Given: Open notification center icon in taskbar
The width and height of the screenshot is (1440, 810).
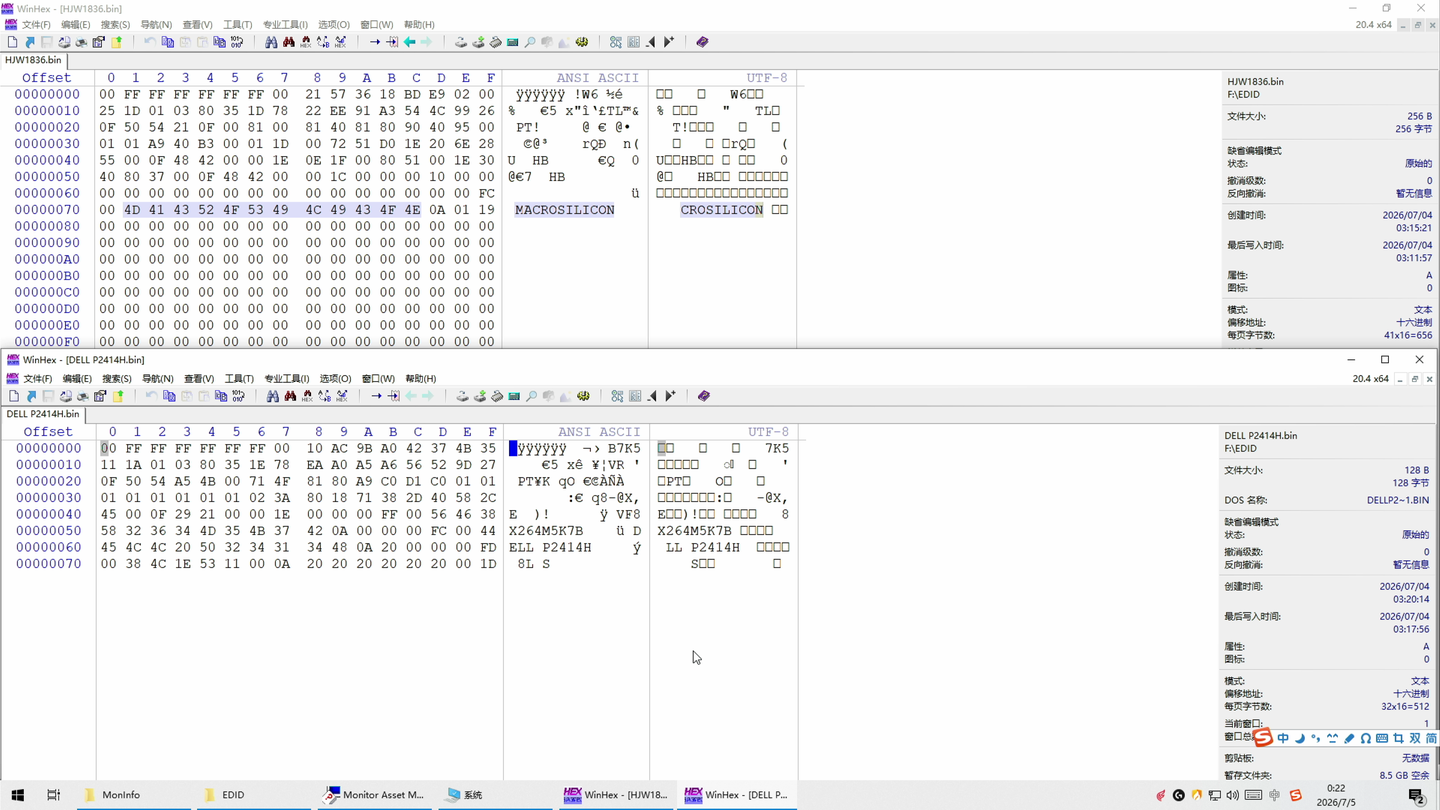Looking at the screenshot, I should click(x=1416, y=796).
